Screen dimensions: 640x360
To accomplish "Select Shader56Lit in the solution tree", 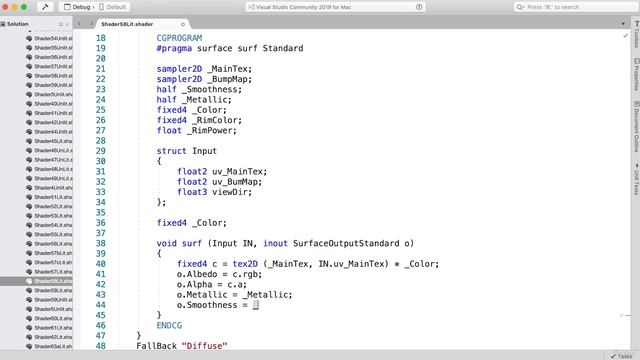I will [53, 244].
